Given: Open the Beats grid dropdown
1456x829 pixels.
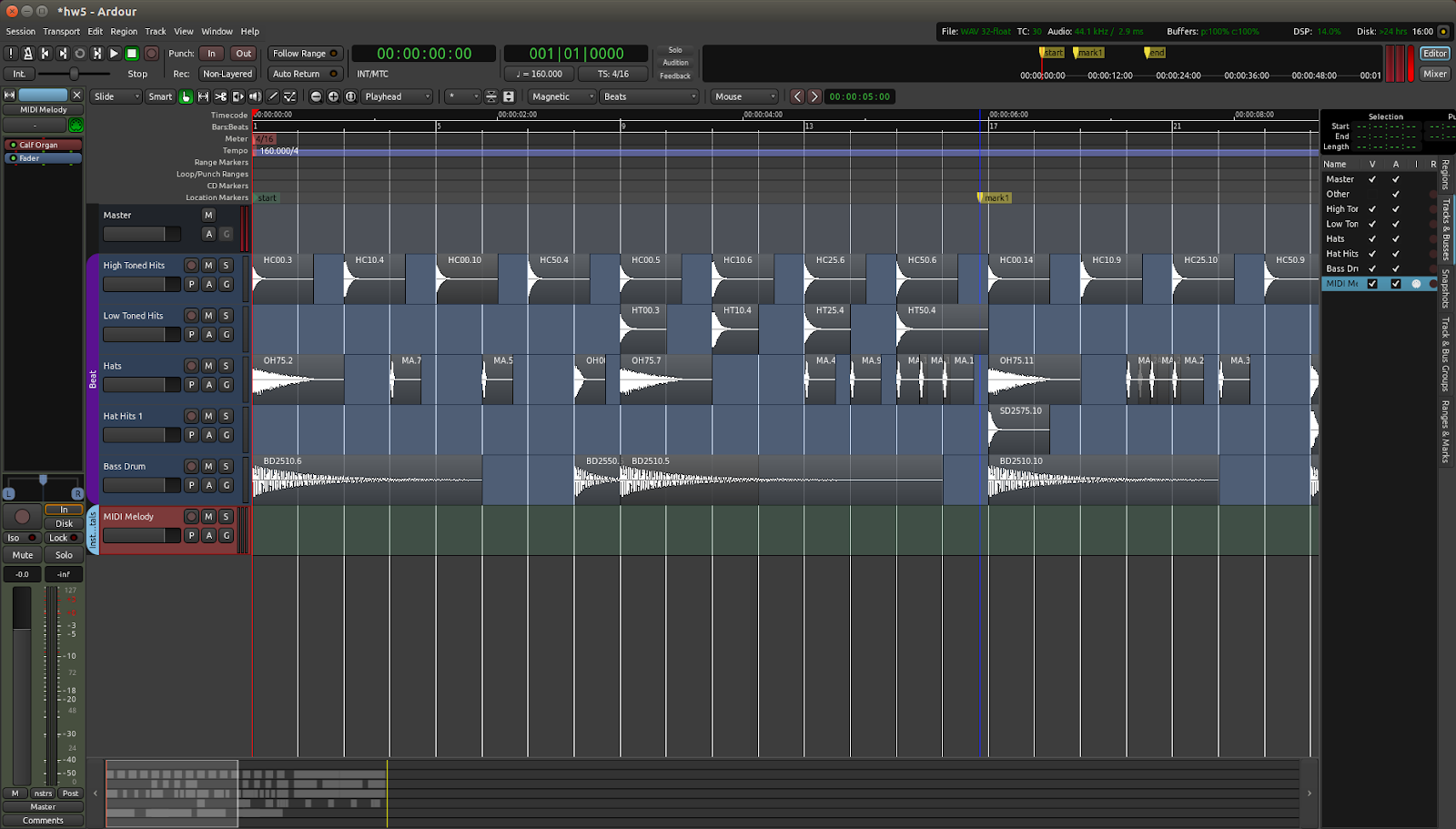Looking at the screenshot, I should click(x=647, y=96).
